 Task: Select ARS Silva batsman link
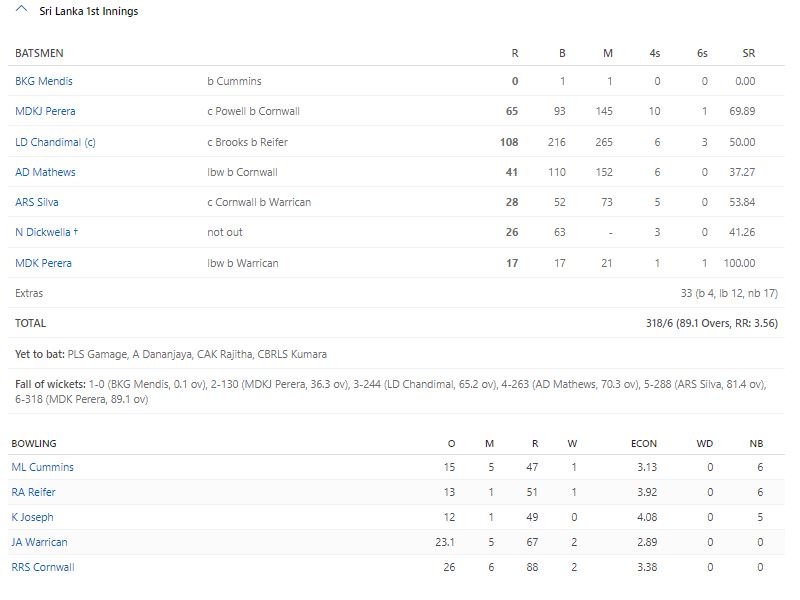click(37, 202)
